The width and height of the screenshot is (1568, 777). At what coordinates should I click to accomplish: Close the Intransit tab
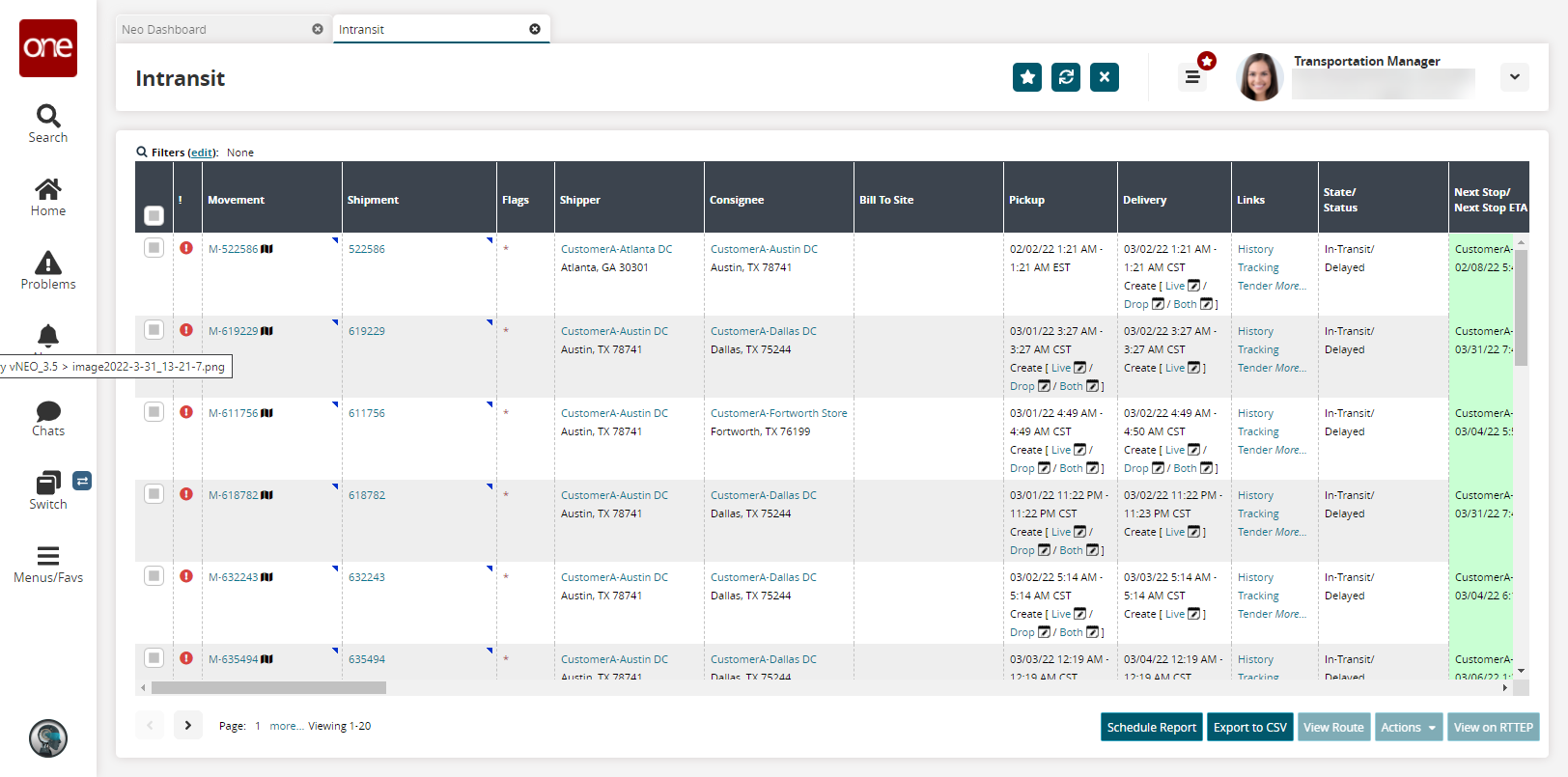(x=535, y=29)
